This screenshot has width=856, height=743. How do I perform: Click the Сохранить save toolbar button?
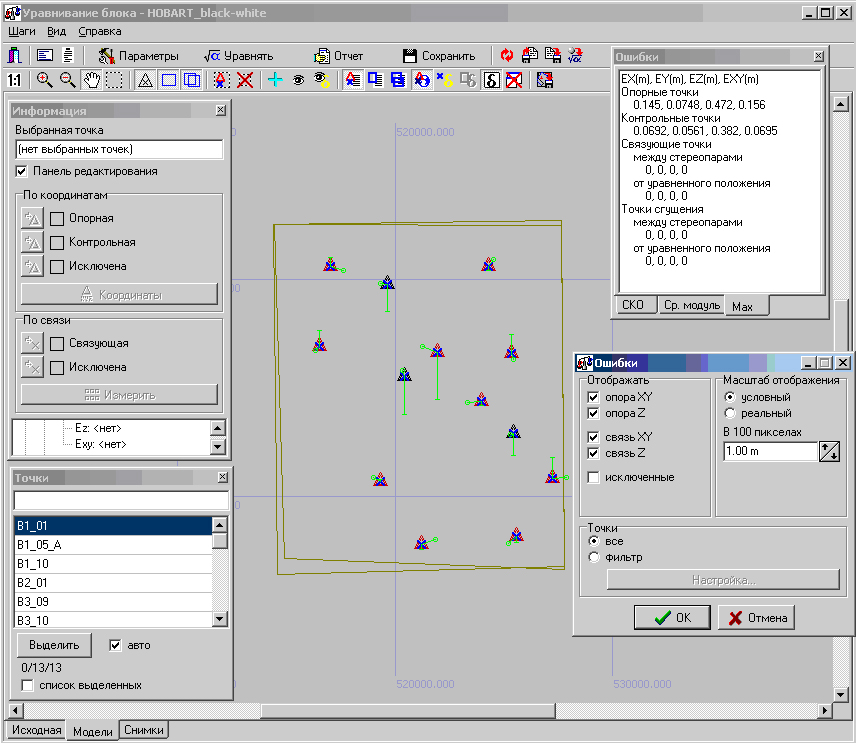[x=438, y=56]
